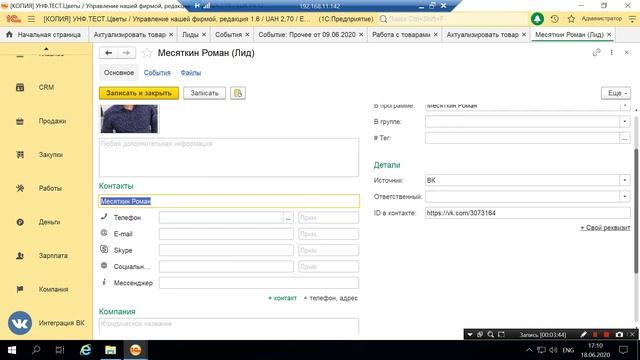Open File Explorer from taskbar
The image size is (640, 360).
[x=111, y=350]
